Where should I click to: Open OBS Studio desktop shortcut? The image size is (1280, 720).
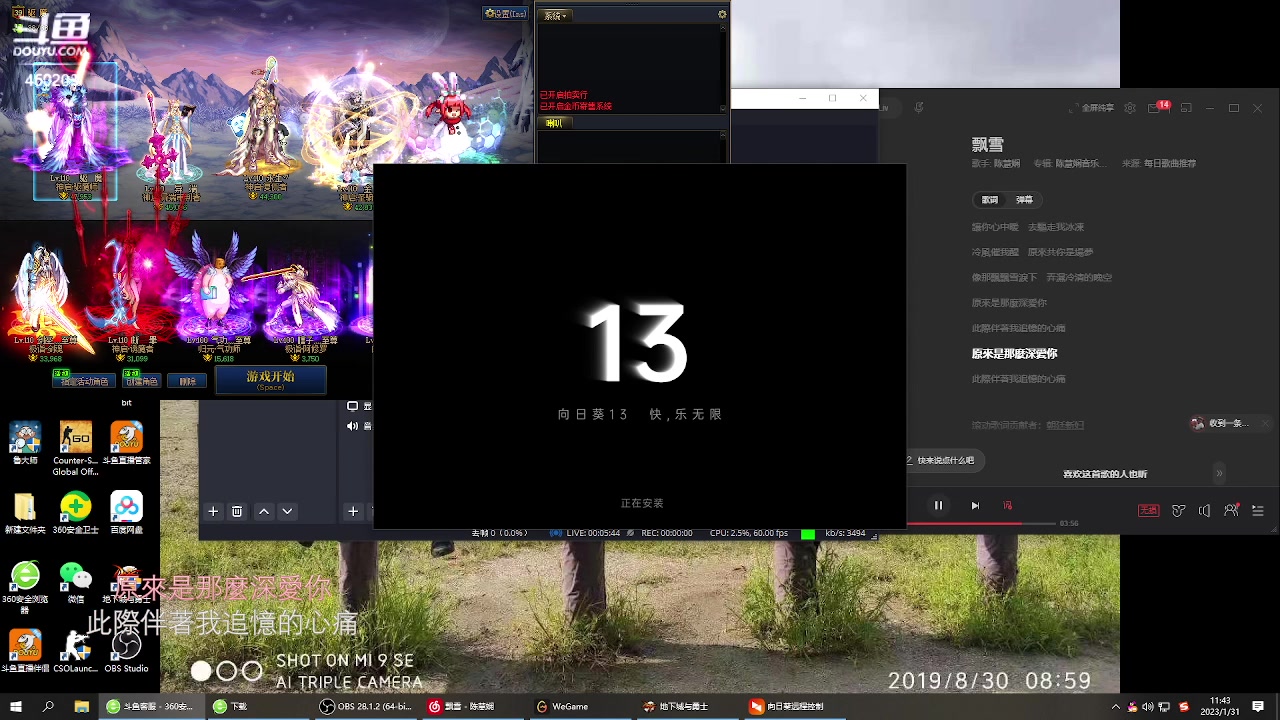(x=127, y=651)
